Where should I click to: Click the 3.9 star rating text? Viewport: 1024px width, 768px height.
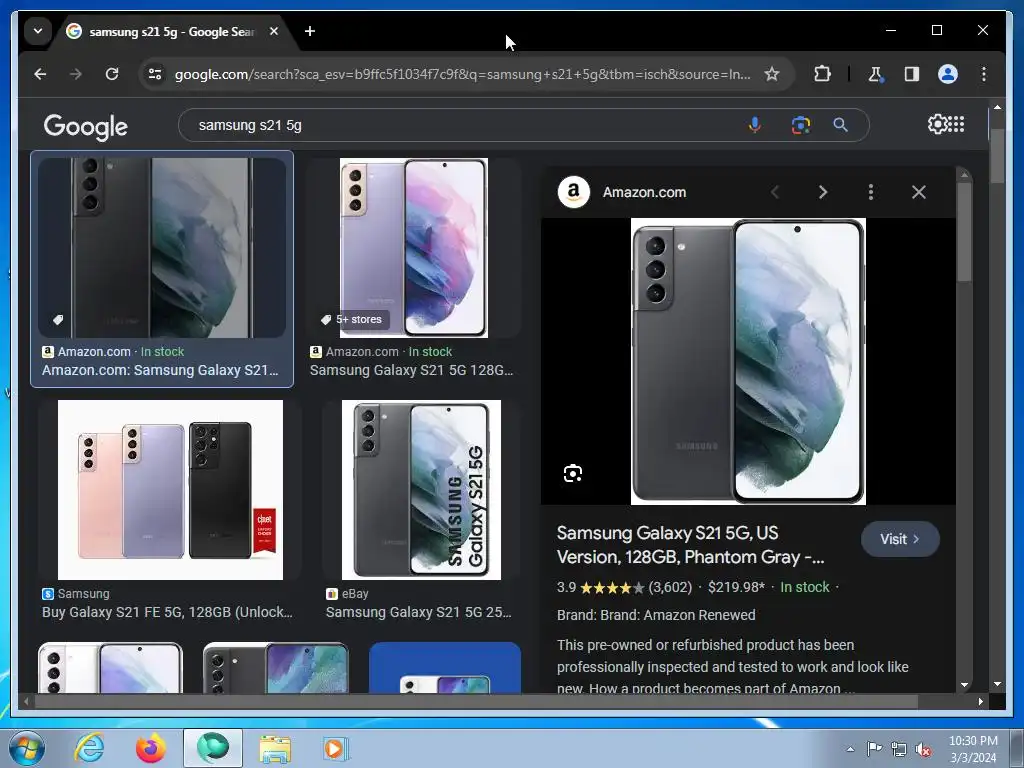pos(566,587)
